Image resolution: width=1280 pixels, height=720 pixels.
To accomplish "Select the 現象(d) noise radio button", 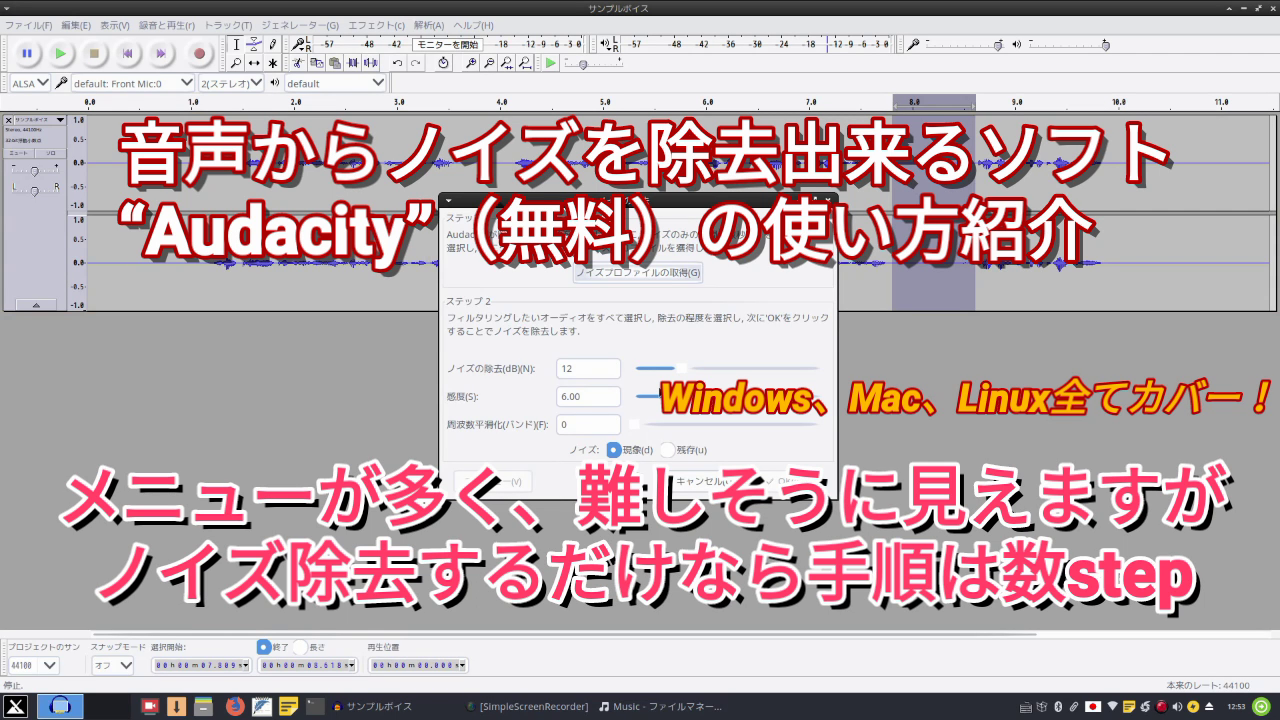I will (614, 450).
